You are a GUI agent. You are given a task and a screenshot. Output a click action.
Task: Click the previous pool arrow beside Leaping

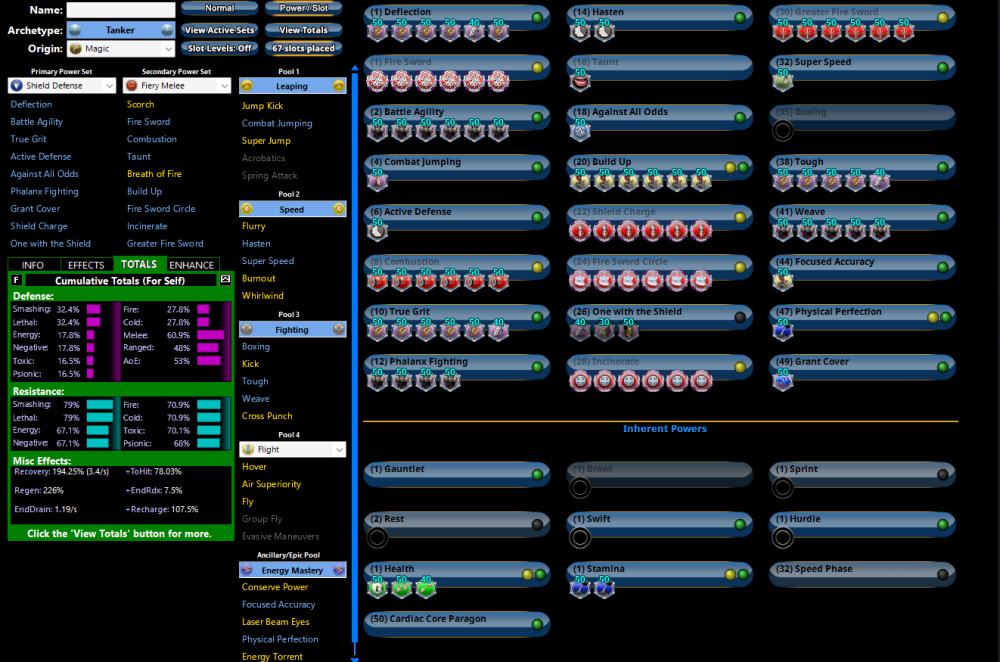click(x=247, y=87)
